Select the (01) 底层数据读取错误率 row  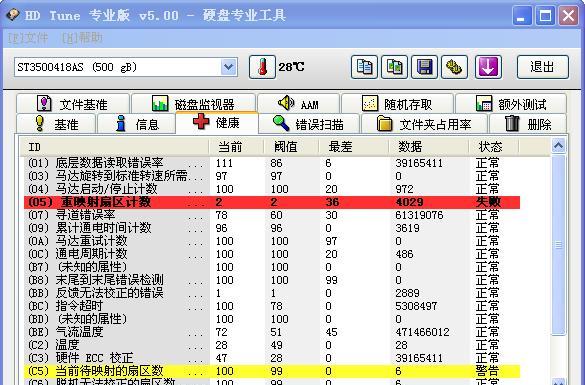(x=272, y=163)
